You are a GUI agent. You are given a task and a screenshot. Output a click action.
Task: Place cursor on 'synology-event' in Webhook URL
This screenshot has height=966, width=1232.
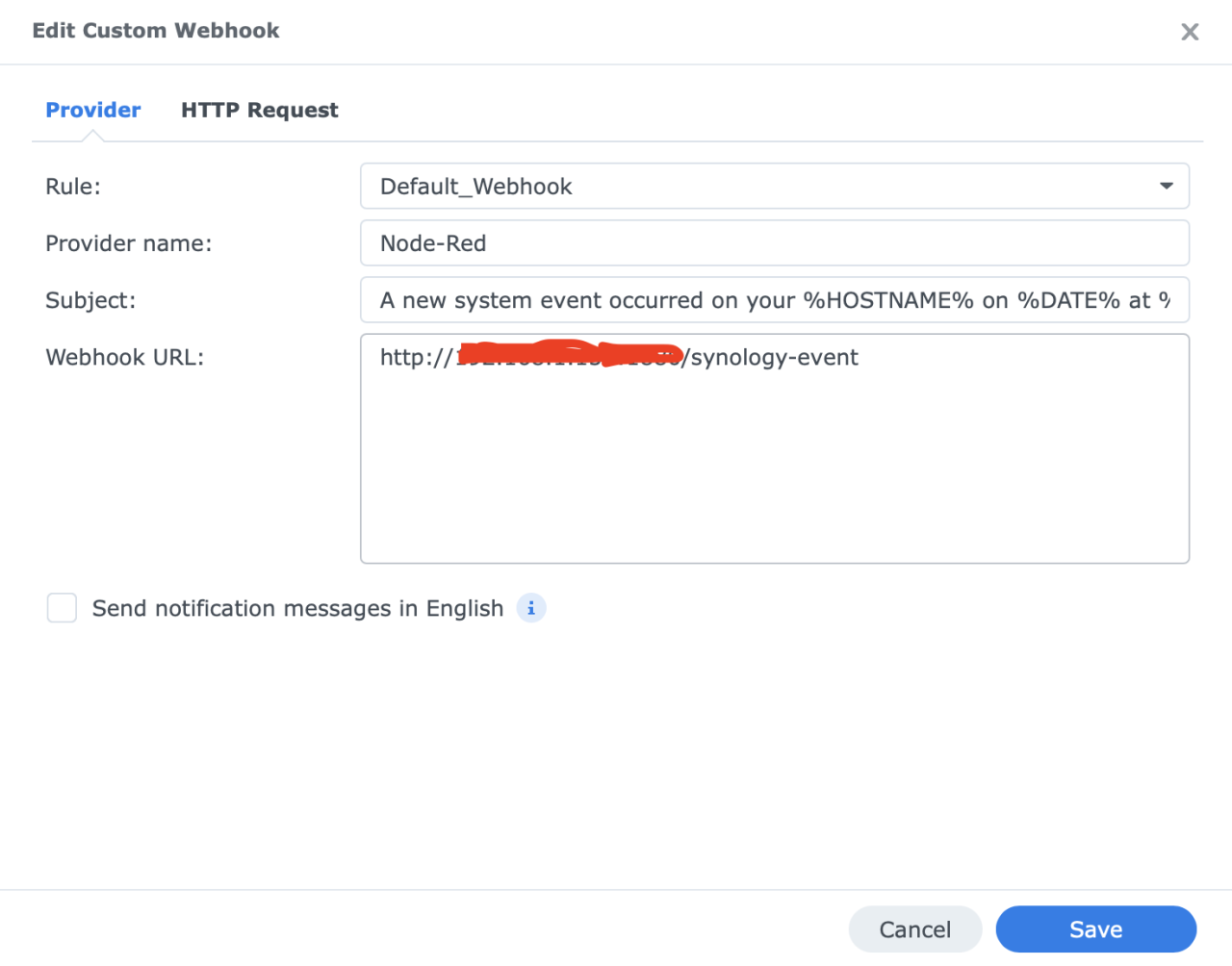point(774,358)
